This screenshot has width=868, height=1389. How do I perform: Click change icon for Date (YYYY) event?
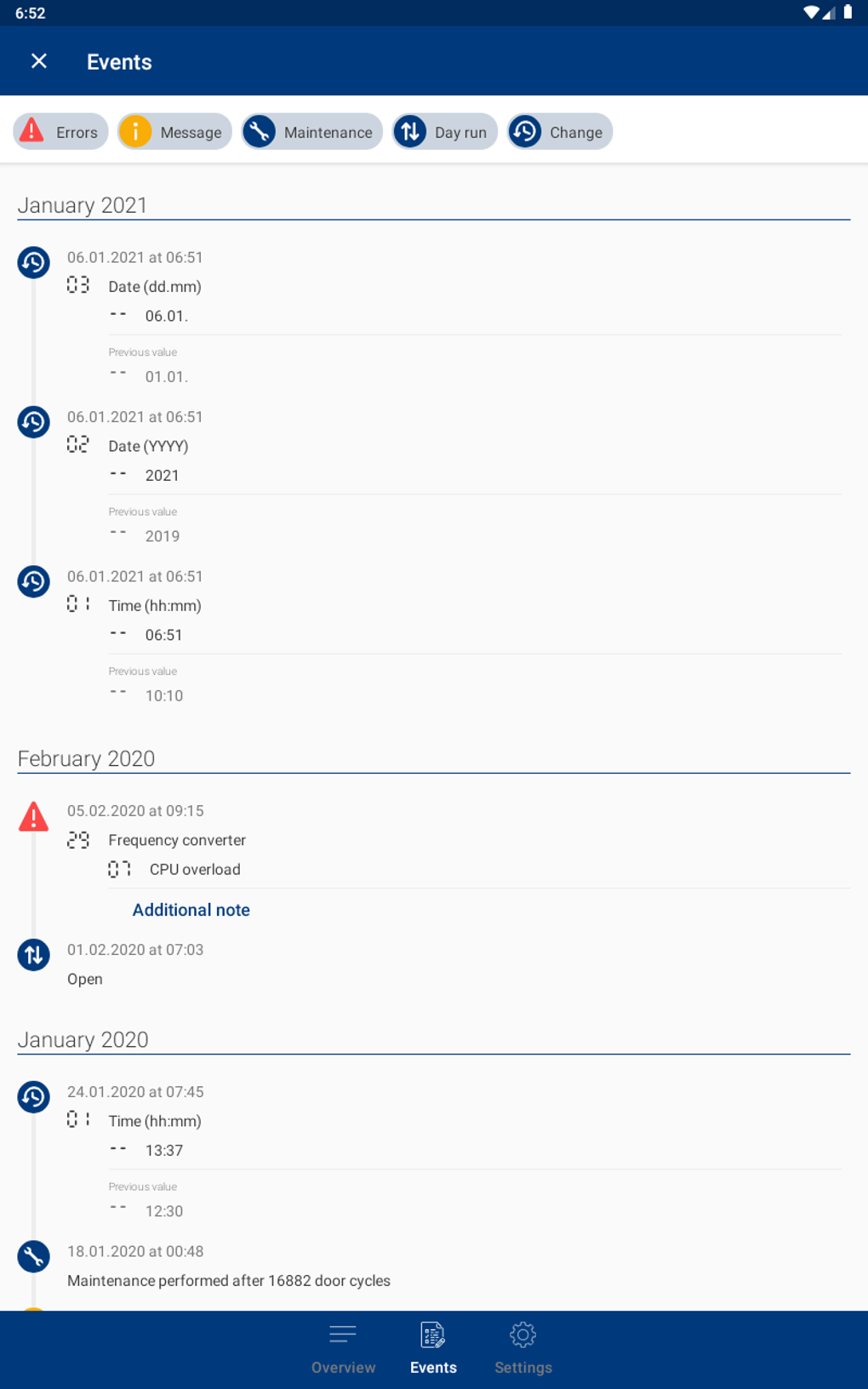point(34,422)
